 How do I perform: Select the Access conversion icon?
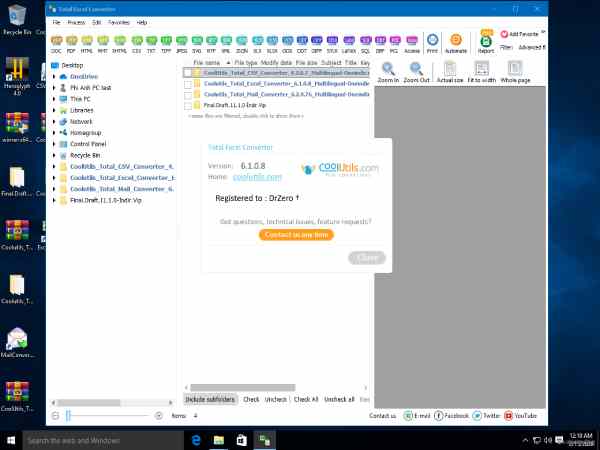click(412, 44)
